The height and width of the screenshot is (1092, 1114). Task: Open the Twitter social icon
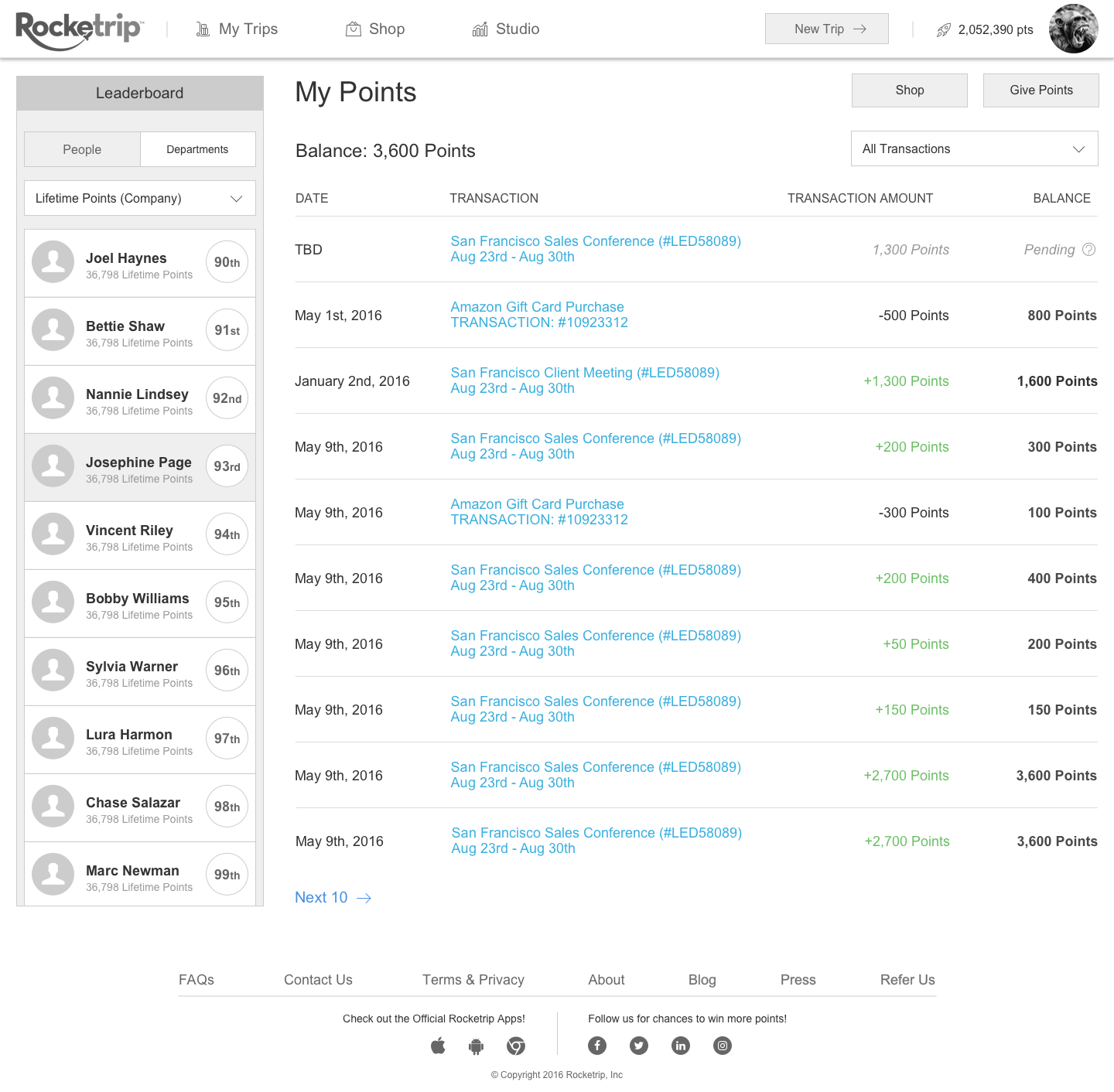tap(639, 1046)
